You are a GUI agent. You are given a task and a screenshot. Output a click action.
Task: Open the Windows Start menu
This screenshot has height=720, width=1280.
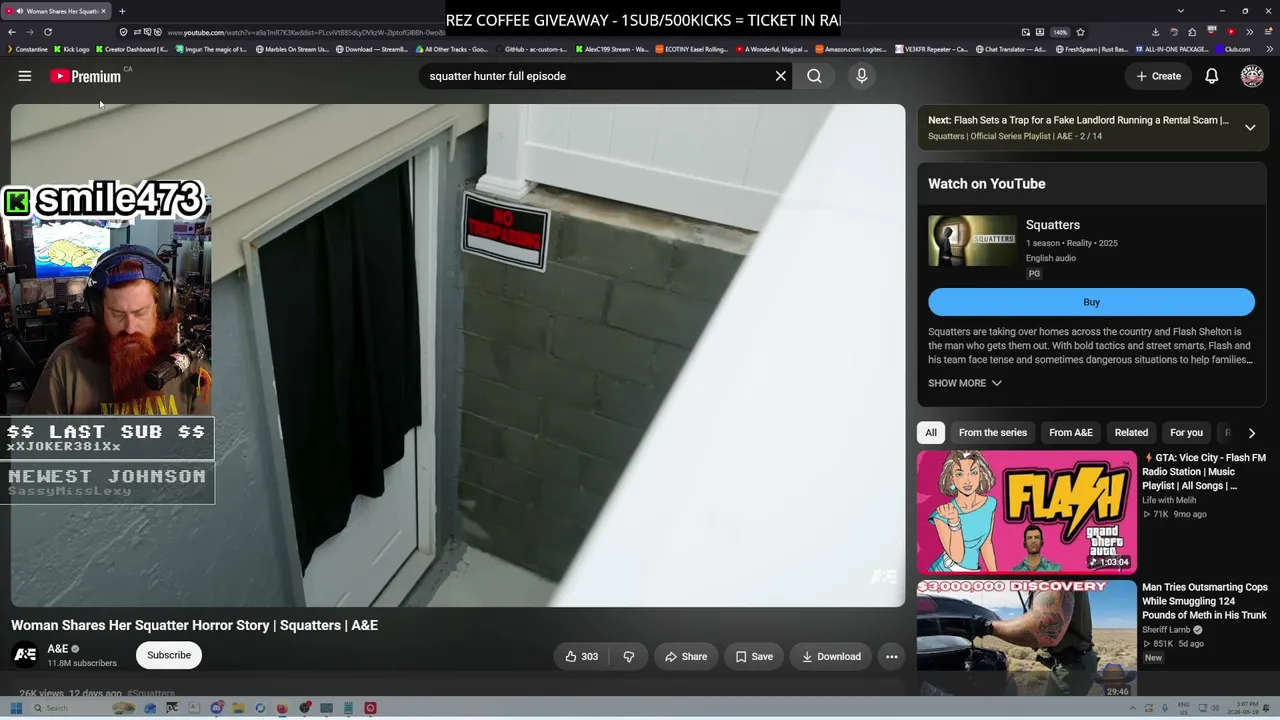pos(16,708)
